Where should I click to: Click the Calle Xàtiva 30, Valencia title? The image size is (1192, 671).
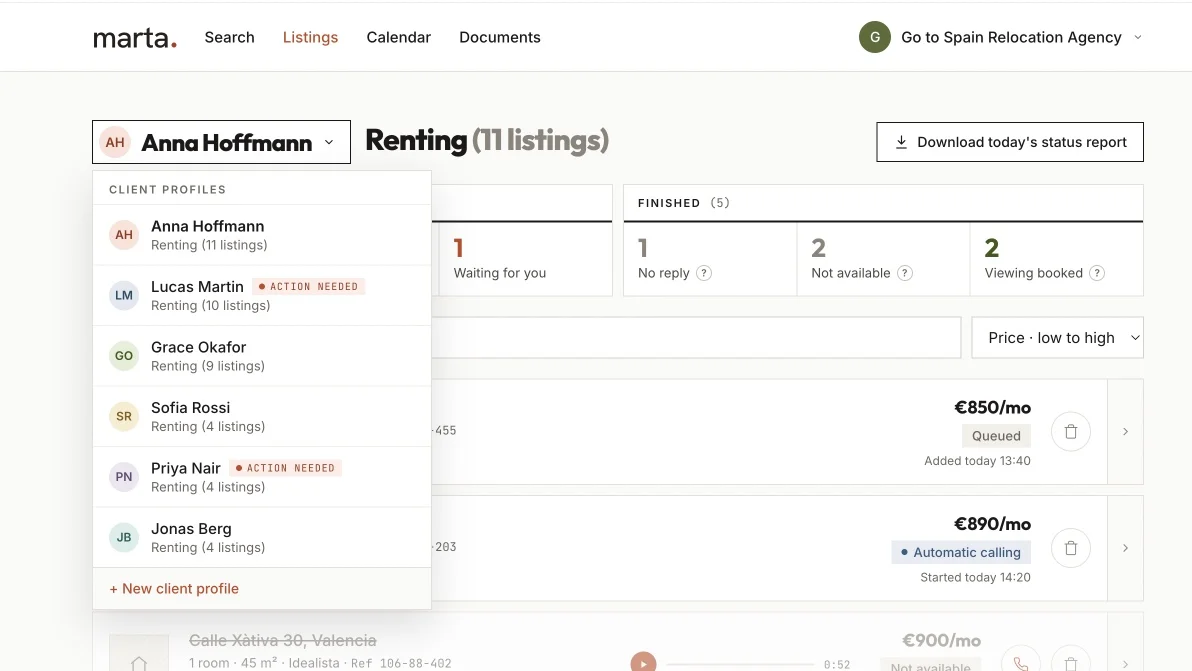pos(283,641)
